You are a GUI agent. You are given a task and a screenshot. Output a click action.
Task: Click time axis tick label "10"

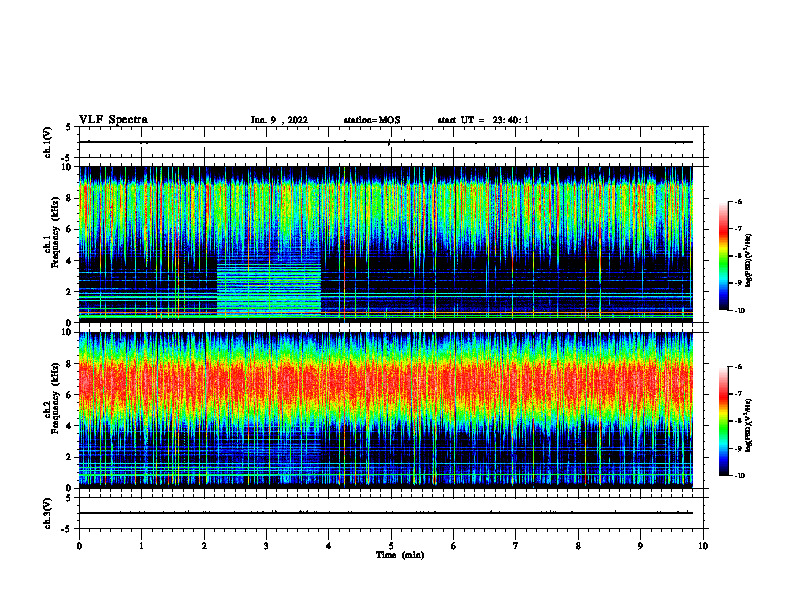[703, 546]
